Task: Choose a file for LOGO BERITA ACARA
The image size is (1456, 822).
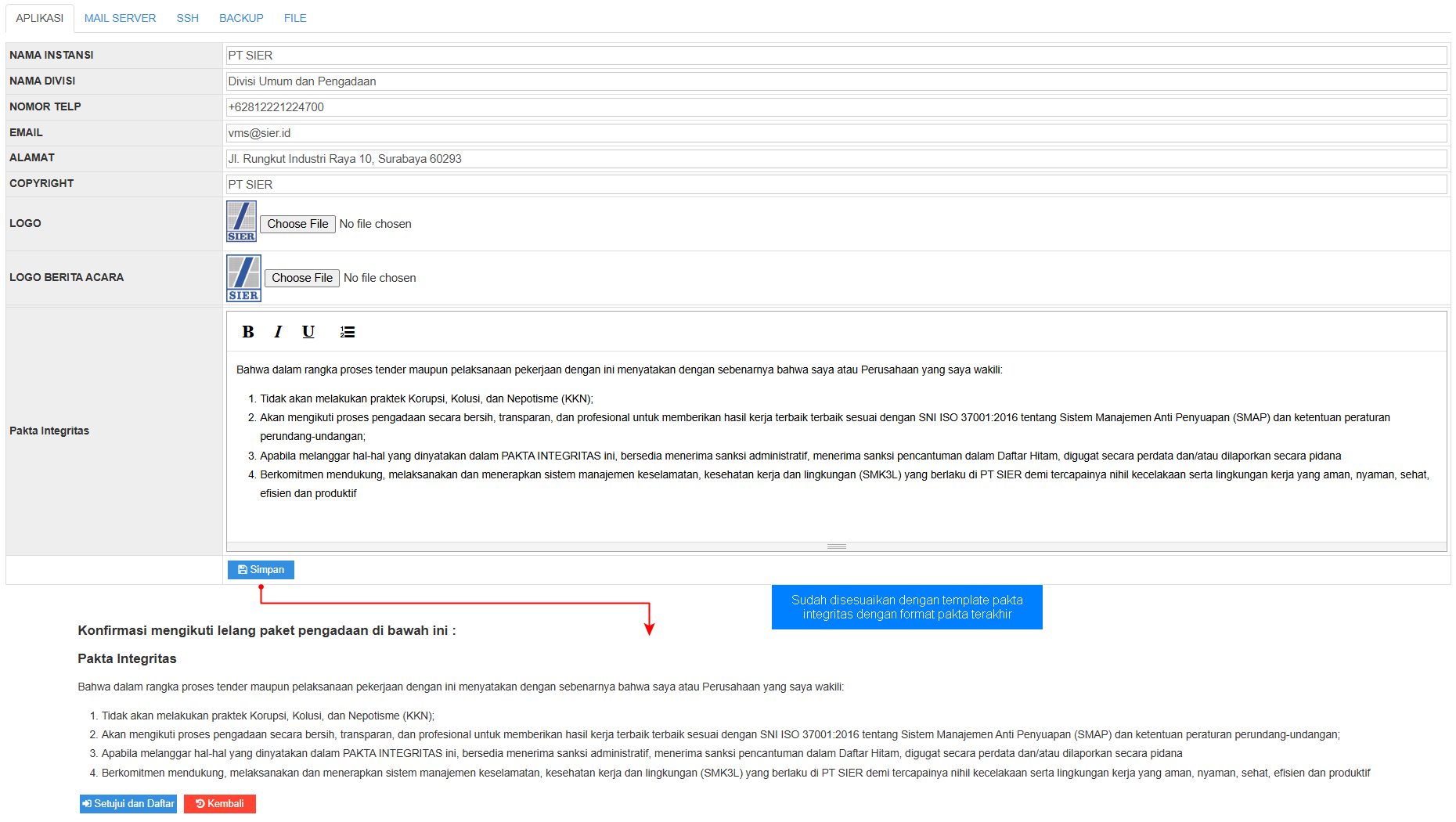Action: [x=302, y=278]
